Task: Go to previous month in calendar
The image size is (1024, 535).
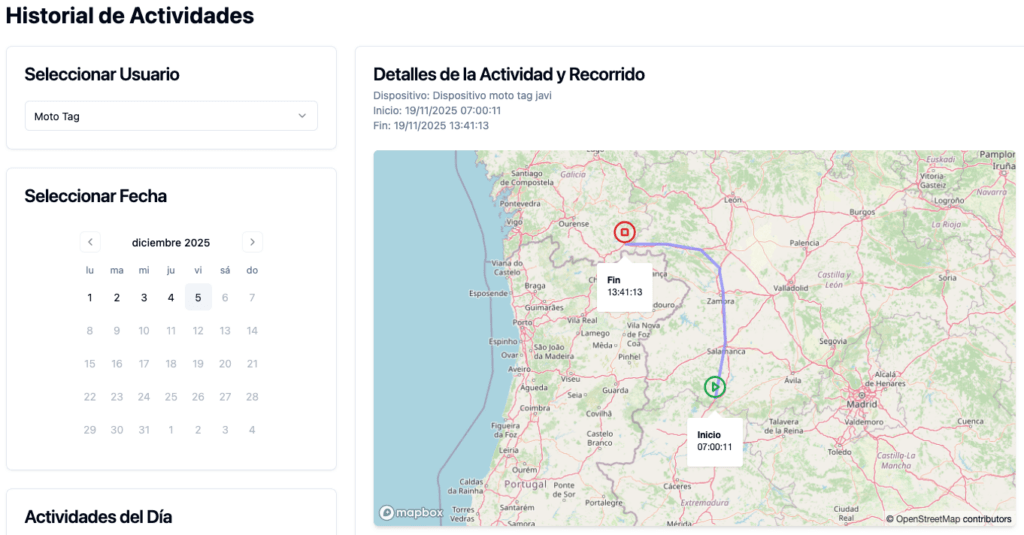Action: point(90,242)
